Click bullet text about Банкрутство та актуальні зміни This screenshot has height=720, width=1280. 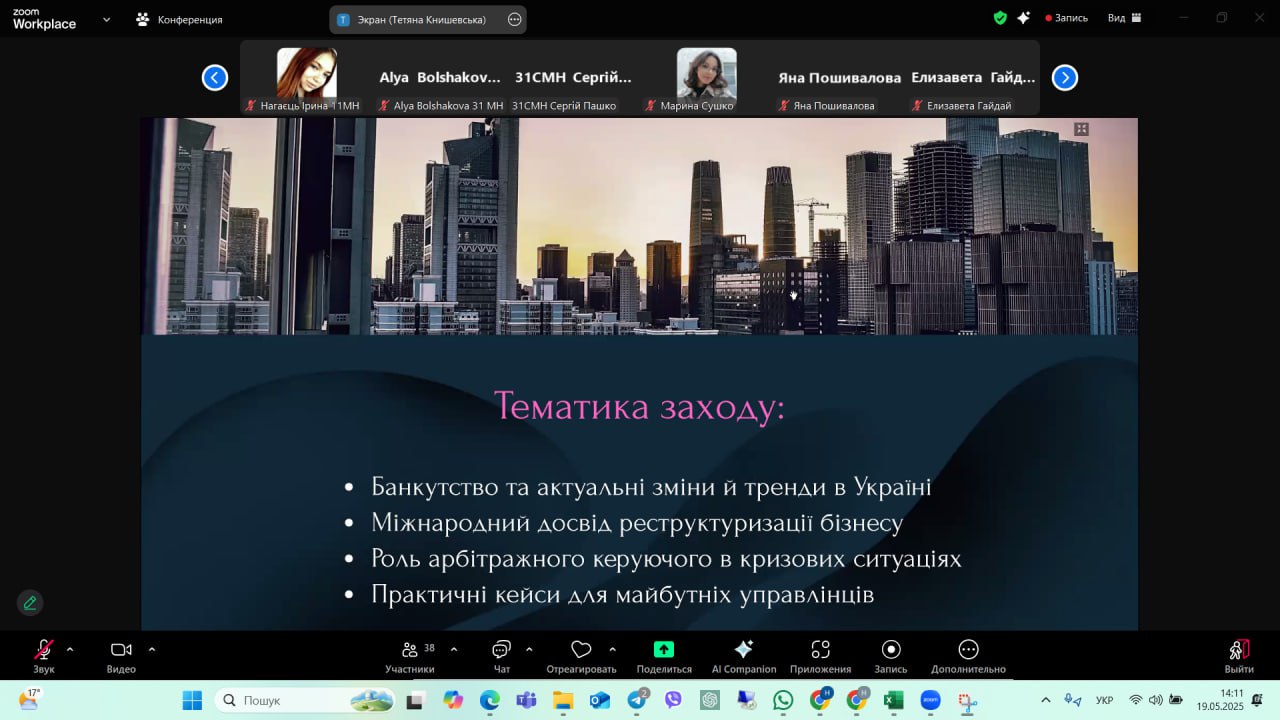(x=651, y=487)
